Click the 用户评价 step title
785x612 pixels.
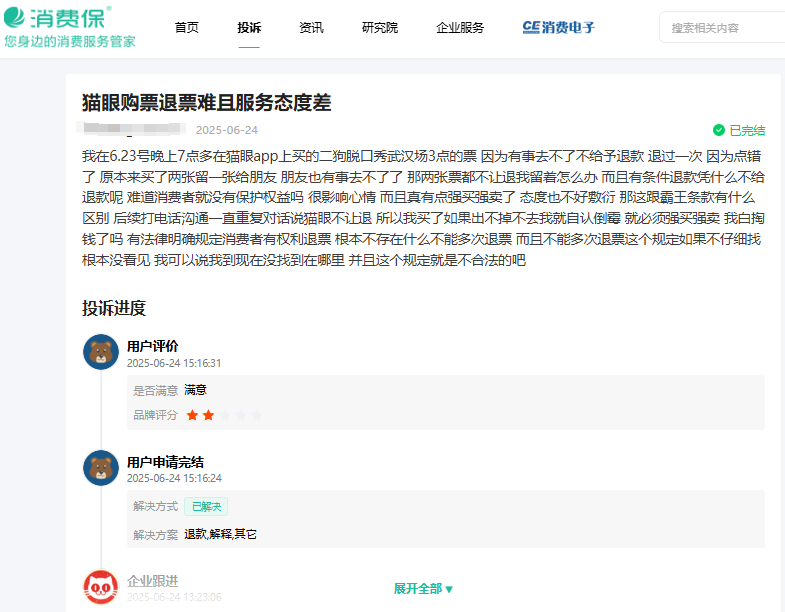[x=153, y=346]
